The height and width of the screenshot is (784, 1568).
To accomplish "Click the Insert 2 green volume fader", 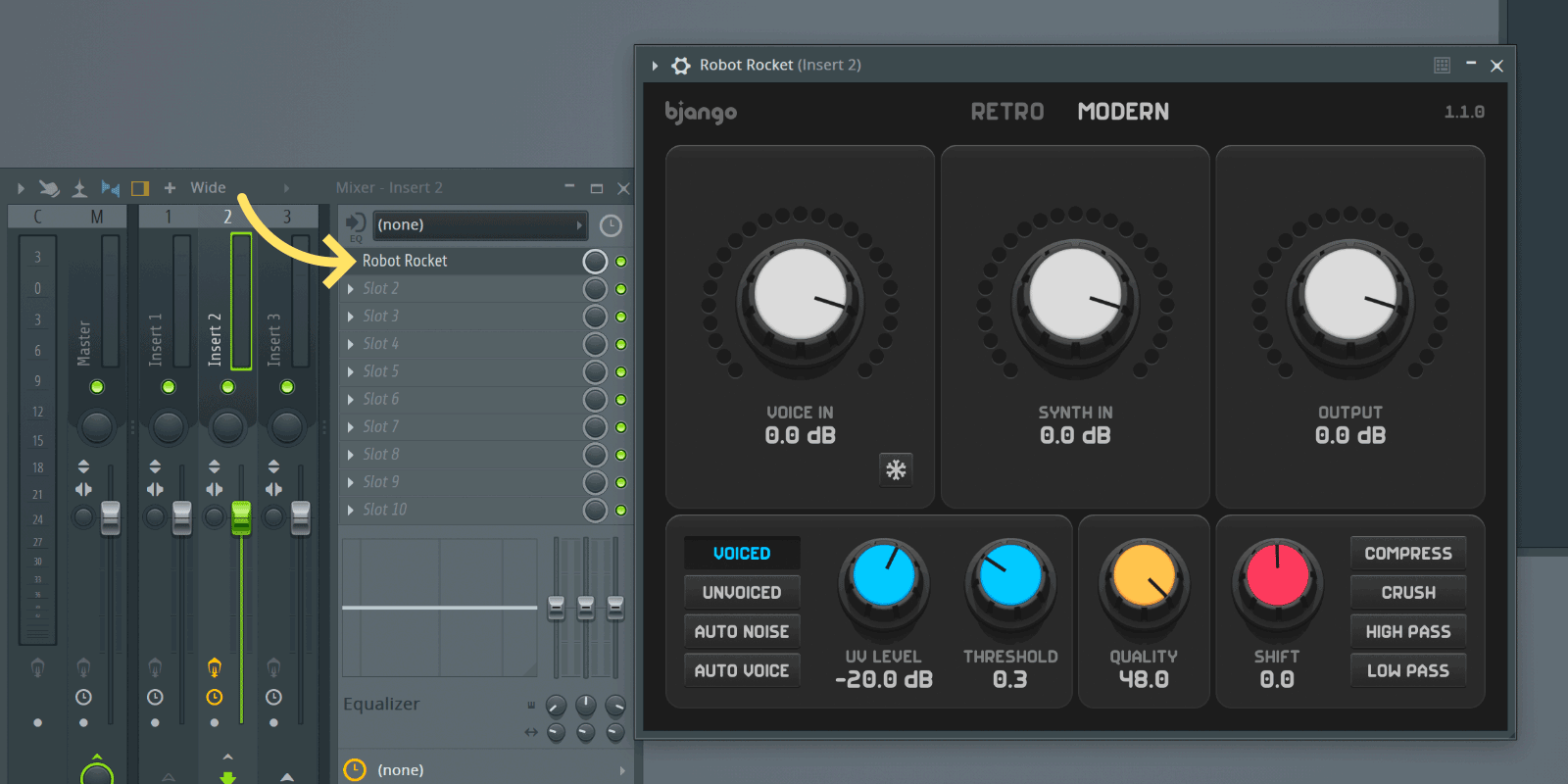I will [241, 517].
